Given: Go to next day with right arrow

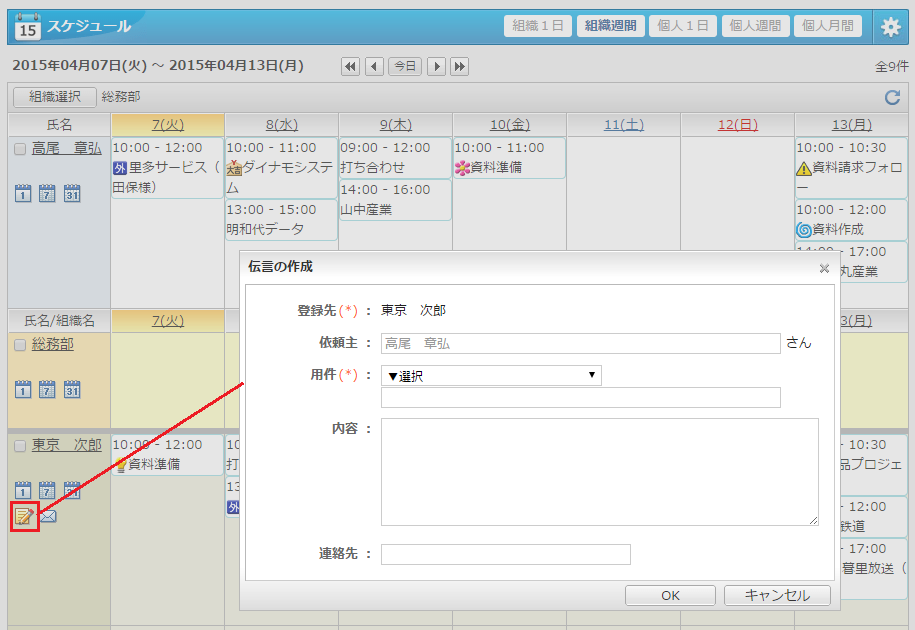Looking at the screenshot, I should 436,66.
